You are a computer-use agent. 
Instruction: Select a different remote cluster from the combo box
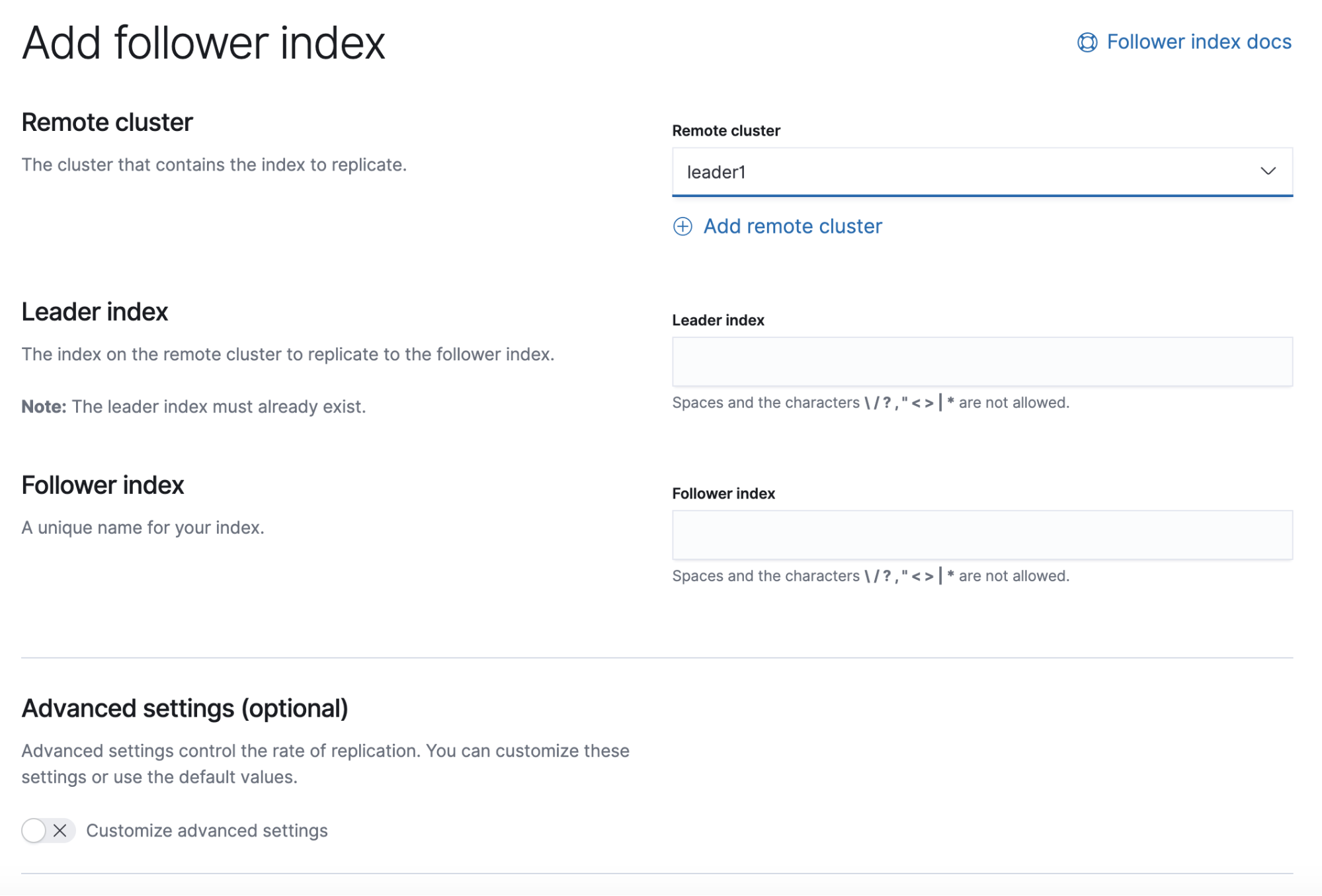[x=983, y=172]
